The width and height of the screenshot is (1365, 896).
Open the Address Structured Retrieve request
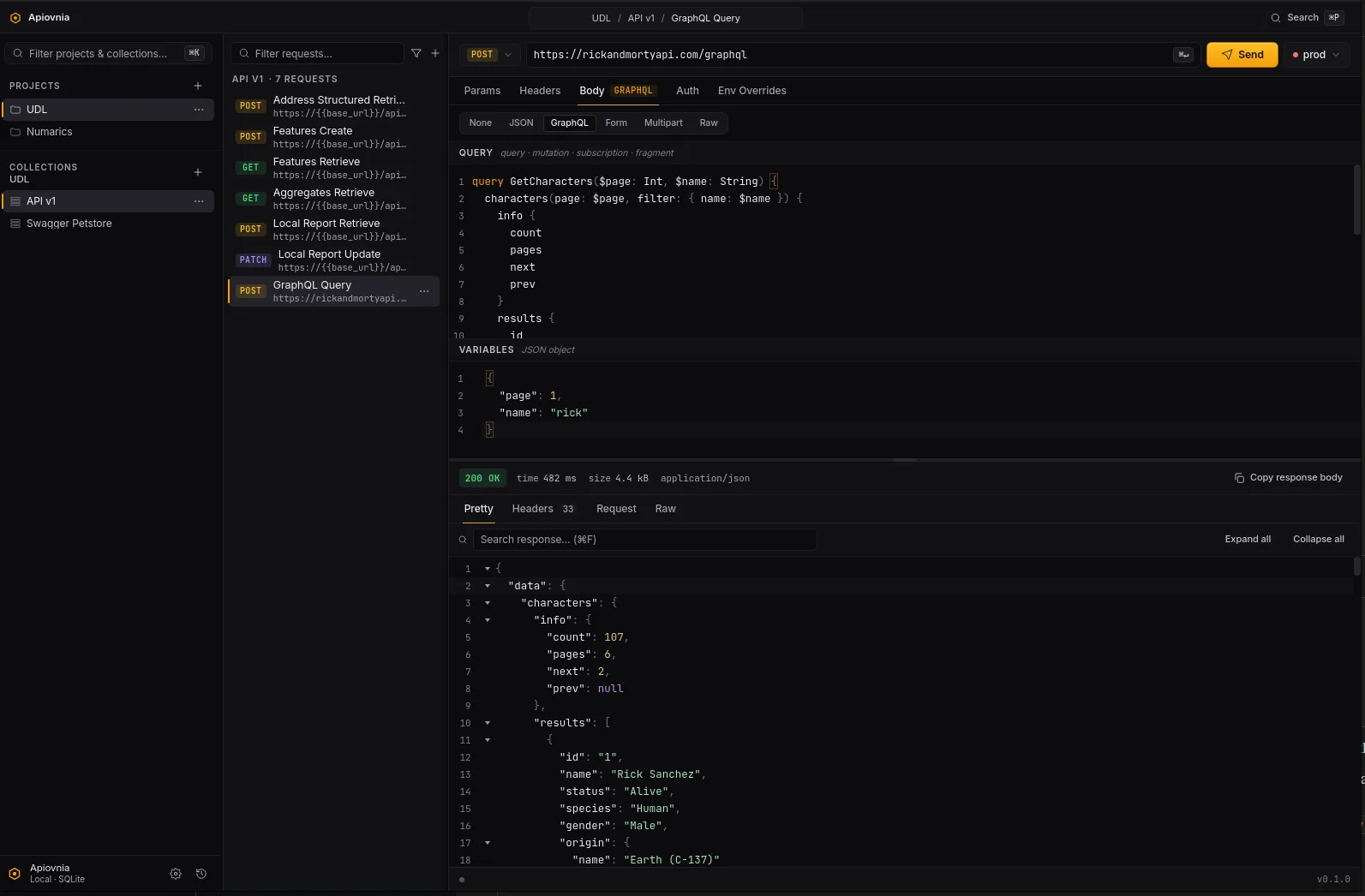click(x=334, y=106)
